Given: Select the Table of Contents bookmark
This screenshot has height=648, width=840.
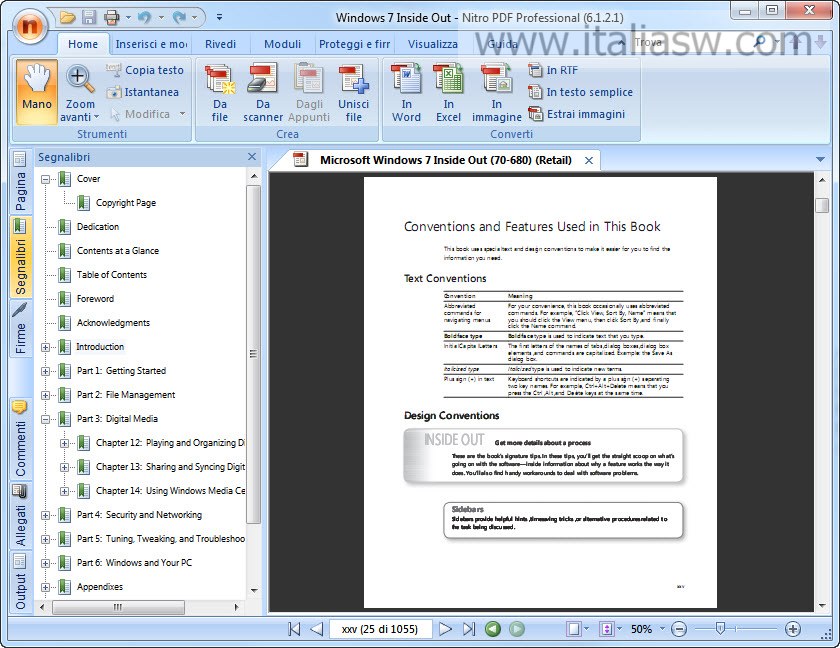Looking at the screenshot, I should point(112,275).
